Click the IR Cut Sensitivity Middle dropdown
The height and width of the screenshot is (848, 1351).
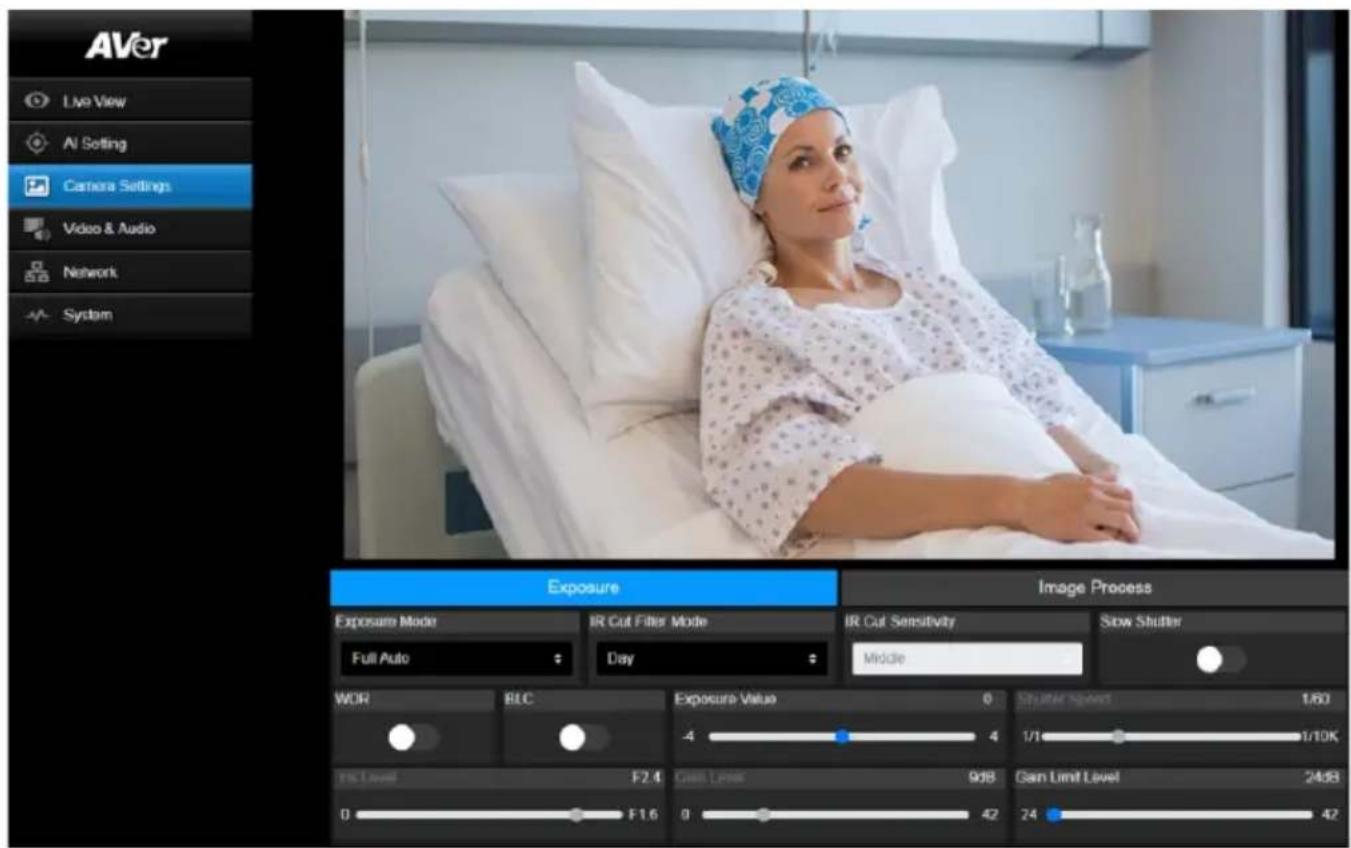pyautogui.click(x=967, y=659)
